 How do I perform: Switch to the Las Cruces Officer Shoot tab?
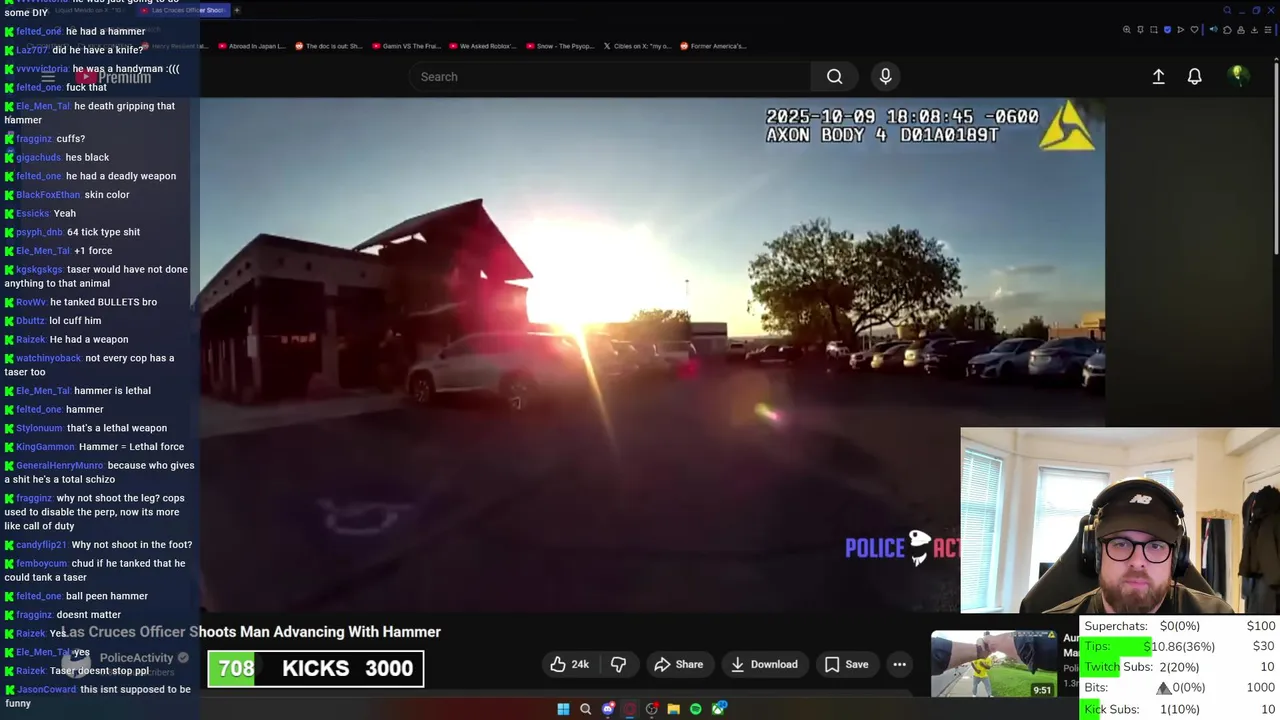pos(183,10)
